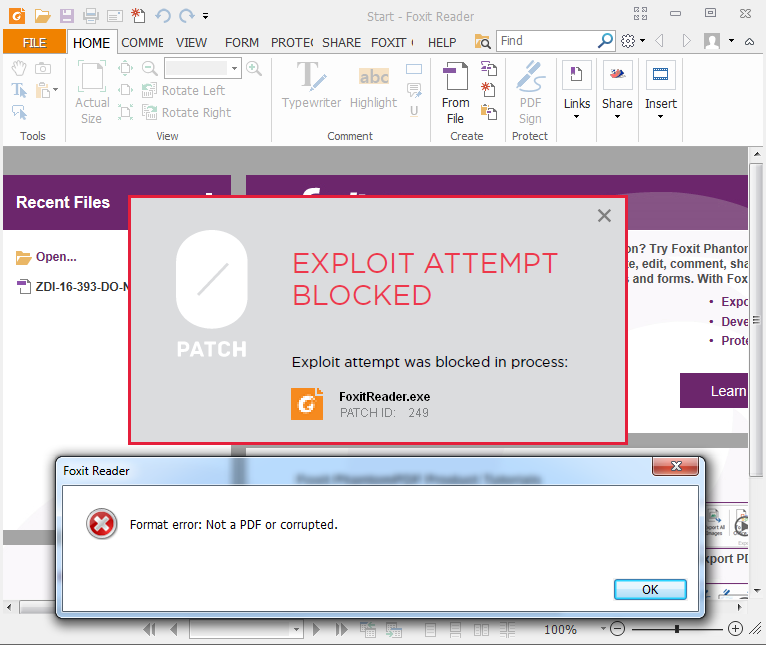This screenshot has width=766, height=645.
Task: Expand the zoom level combo box
Action: [235, 68]
